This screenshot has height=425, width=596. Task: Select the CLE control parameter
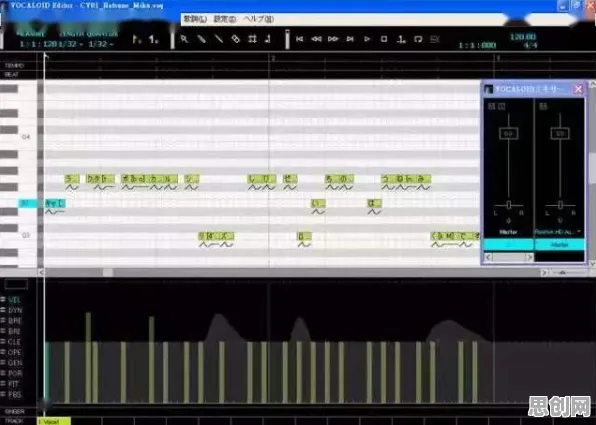click(x=14, y=342)
